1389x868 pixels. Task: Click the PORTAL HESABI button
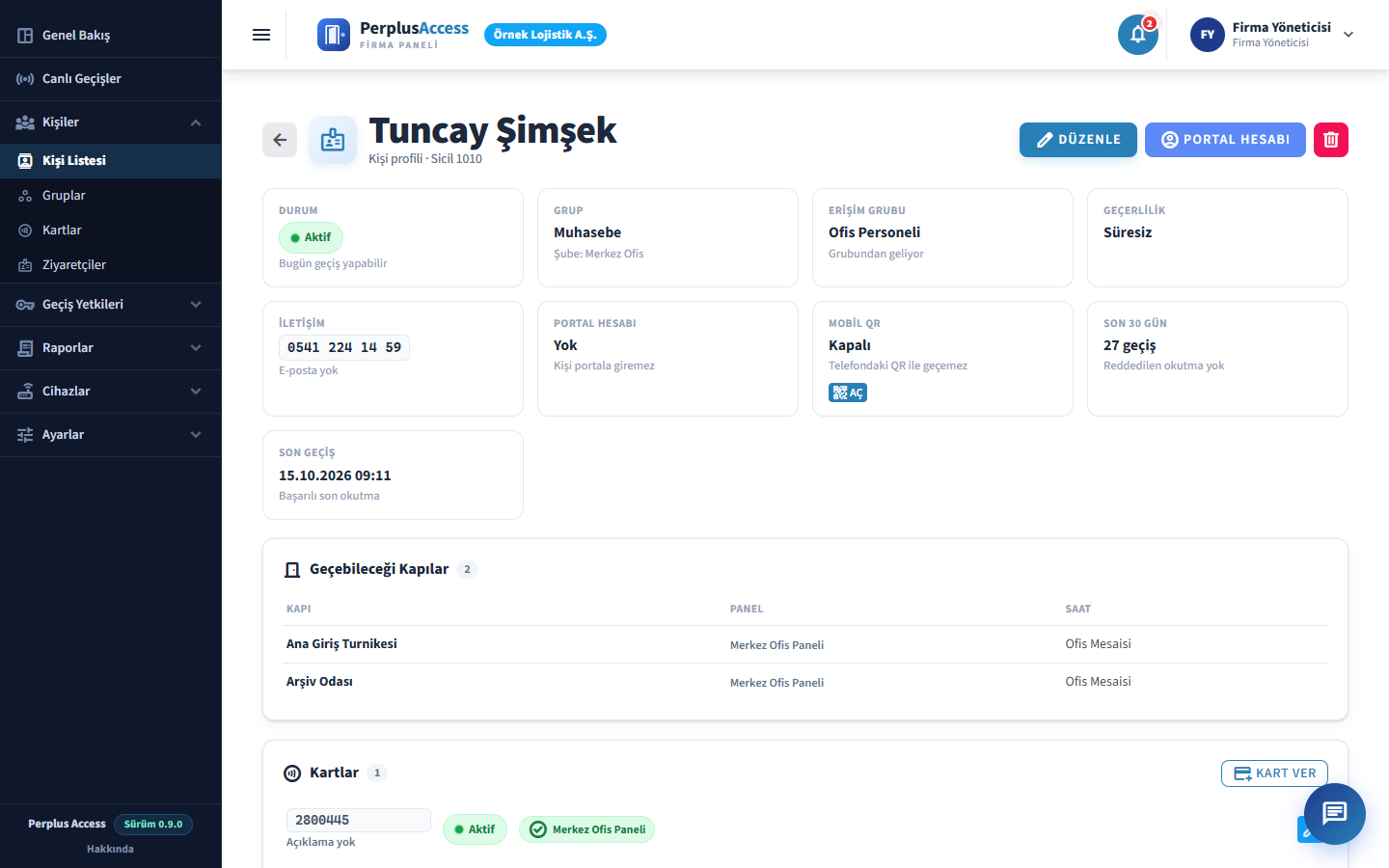[x=1225, y=140]
